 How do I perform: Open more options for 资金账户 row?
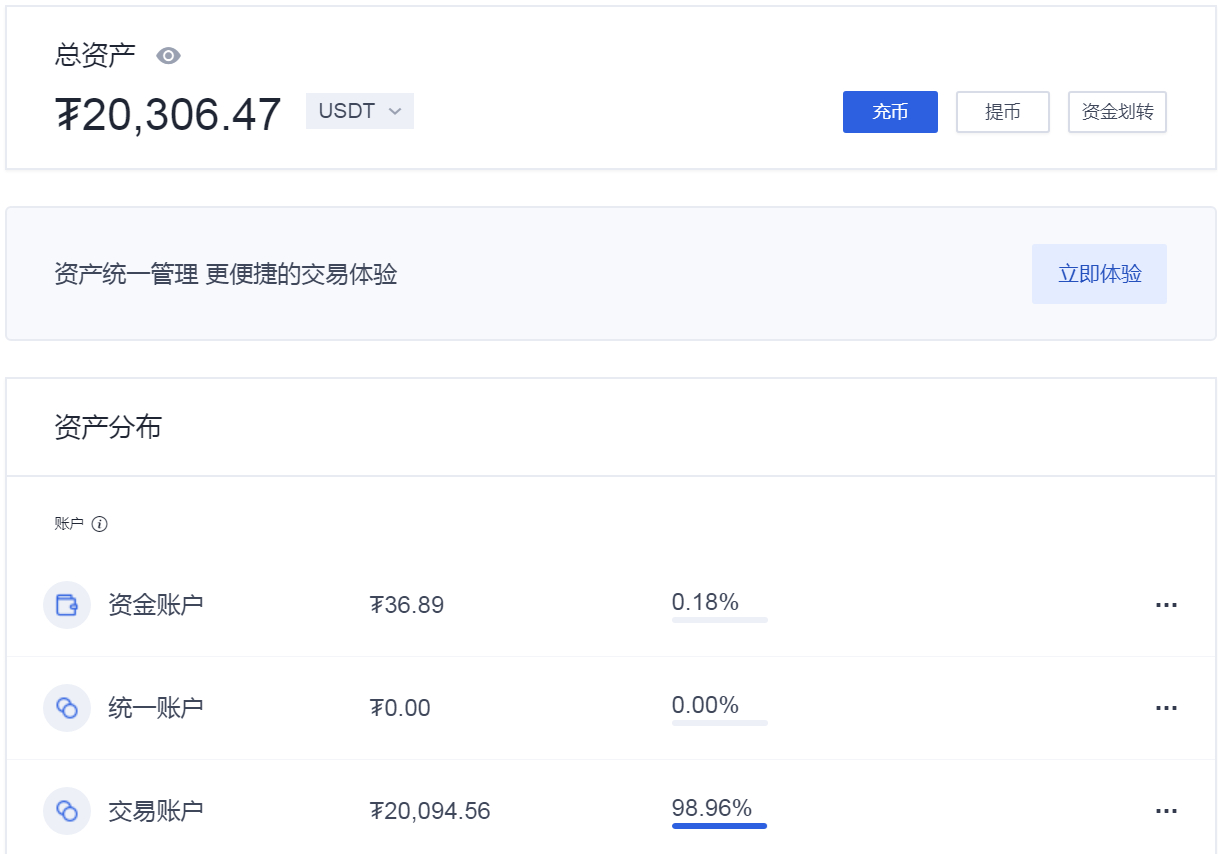coord(1166,605)
